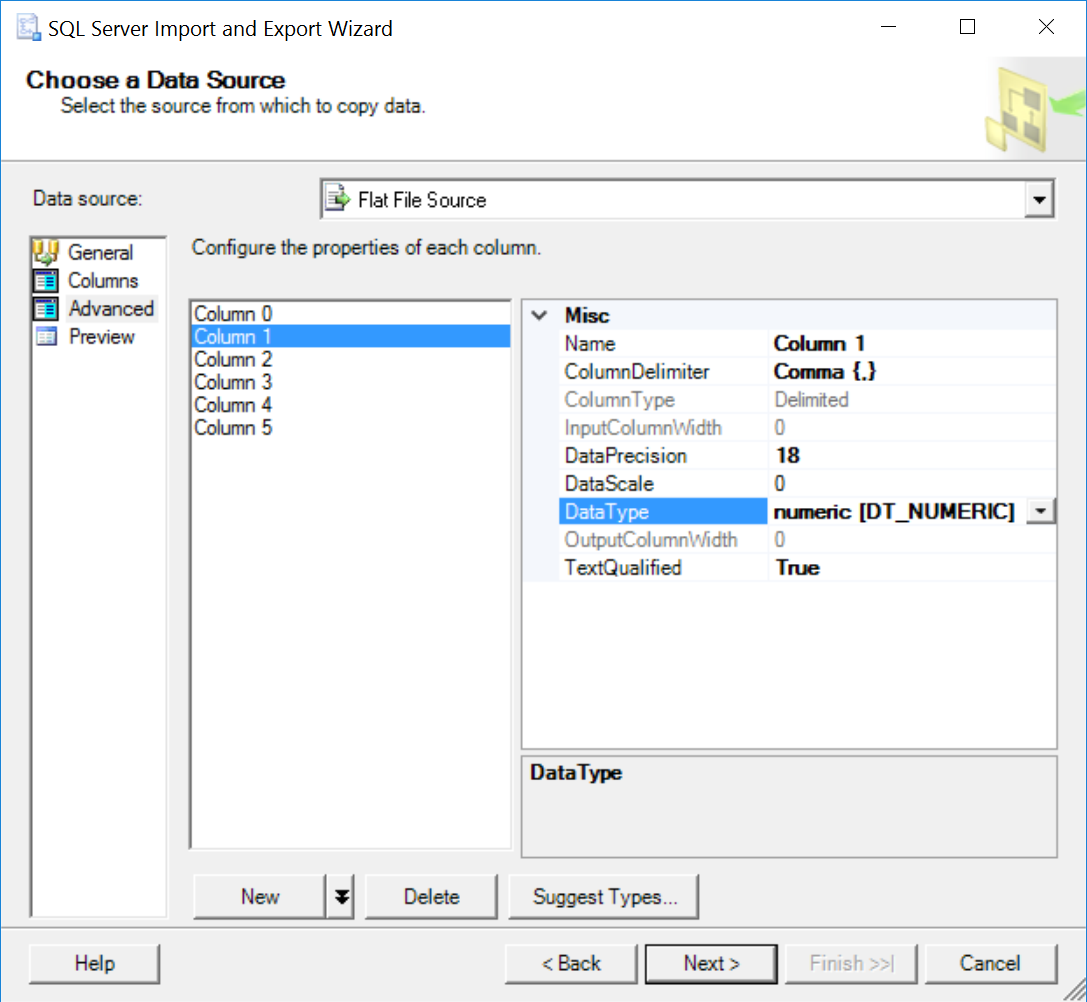Viewport: 1087px width, 1002px height.
Task: Click the General page icon
Action: 47,252
